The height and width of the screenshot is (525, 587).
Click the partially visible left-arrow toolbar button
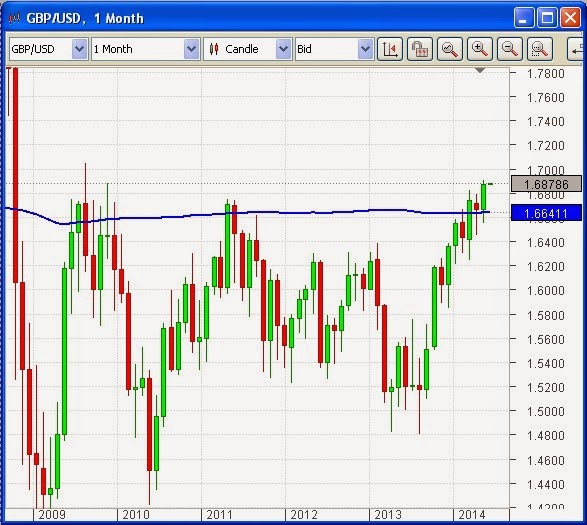[576, 49]
